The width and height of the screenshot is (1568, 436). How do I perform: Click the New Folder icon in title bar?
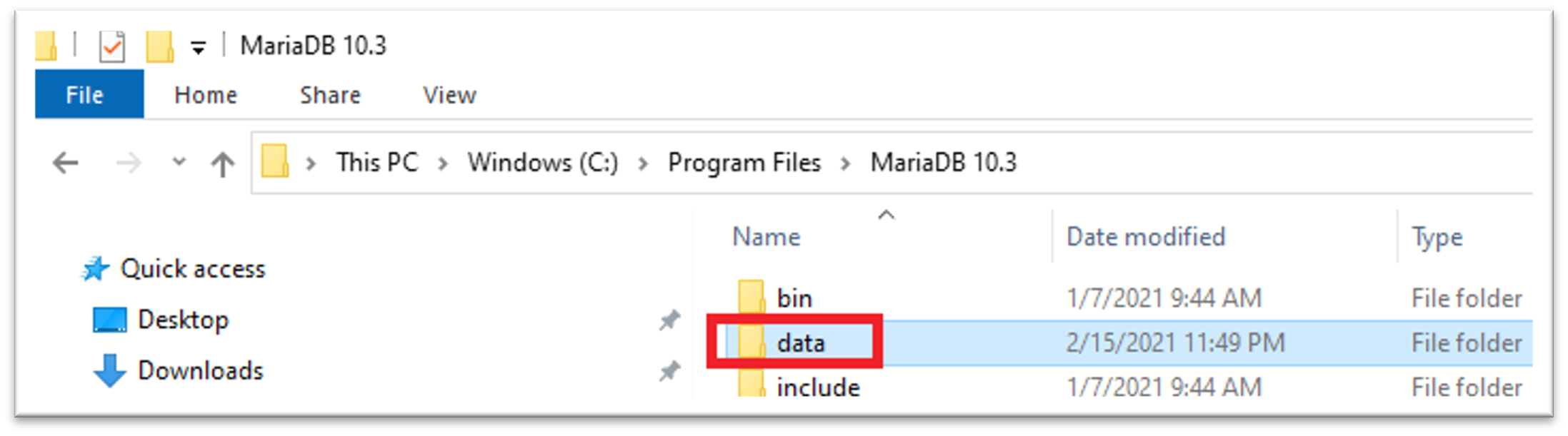[x=159, y=47]
